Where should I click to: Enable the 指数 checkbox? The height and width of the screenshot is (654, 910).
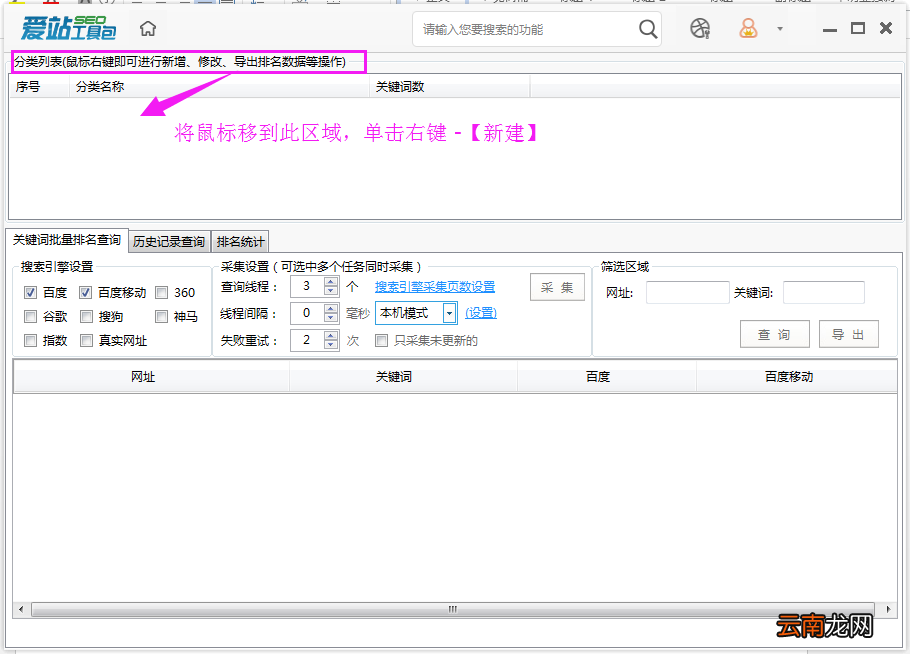click(x=31, y=341)
